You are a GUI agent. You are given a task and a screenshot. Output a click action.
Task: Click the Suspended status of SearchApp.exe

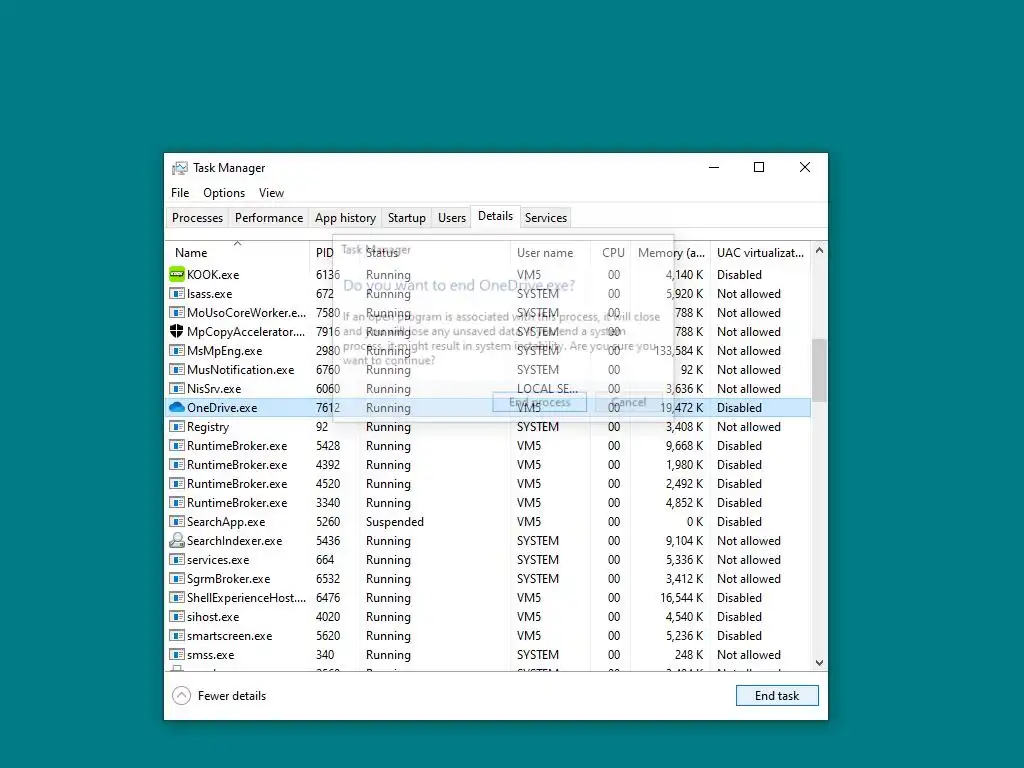tap(394, 521)
